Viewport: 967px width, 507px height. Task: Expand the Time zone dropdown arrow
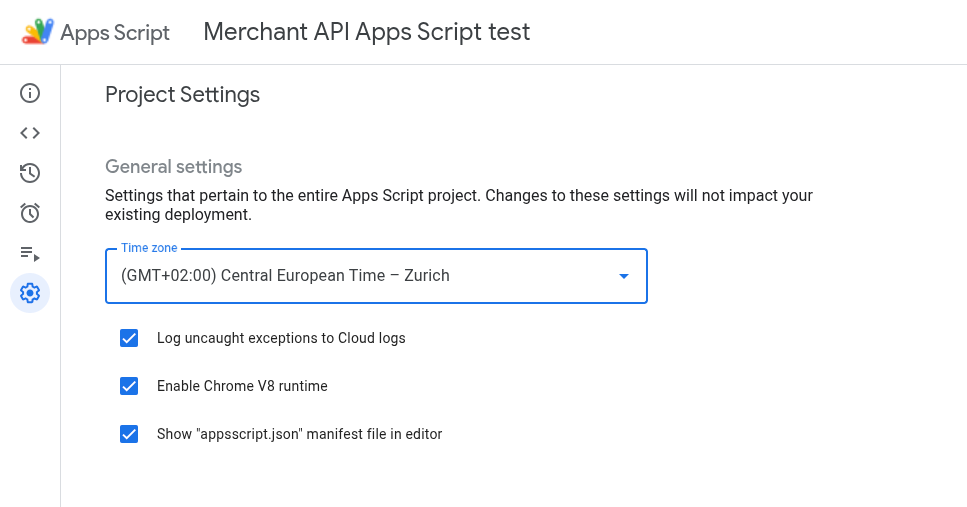624,276
